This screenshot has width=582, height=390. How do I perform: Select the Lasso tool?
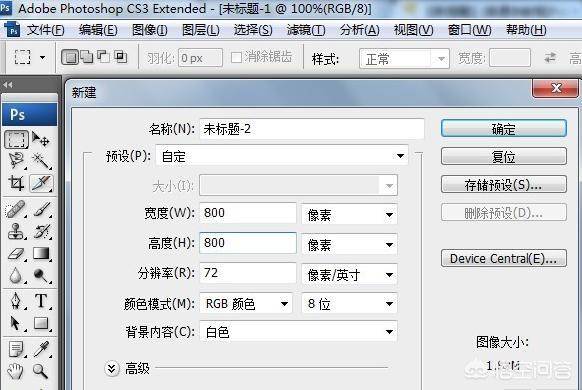(x=16, y=161)
